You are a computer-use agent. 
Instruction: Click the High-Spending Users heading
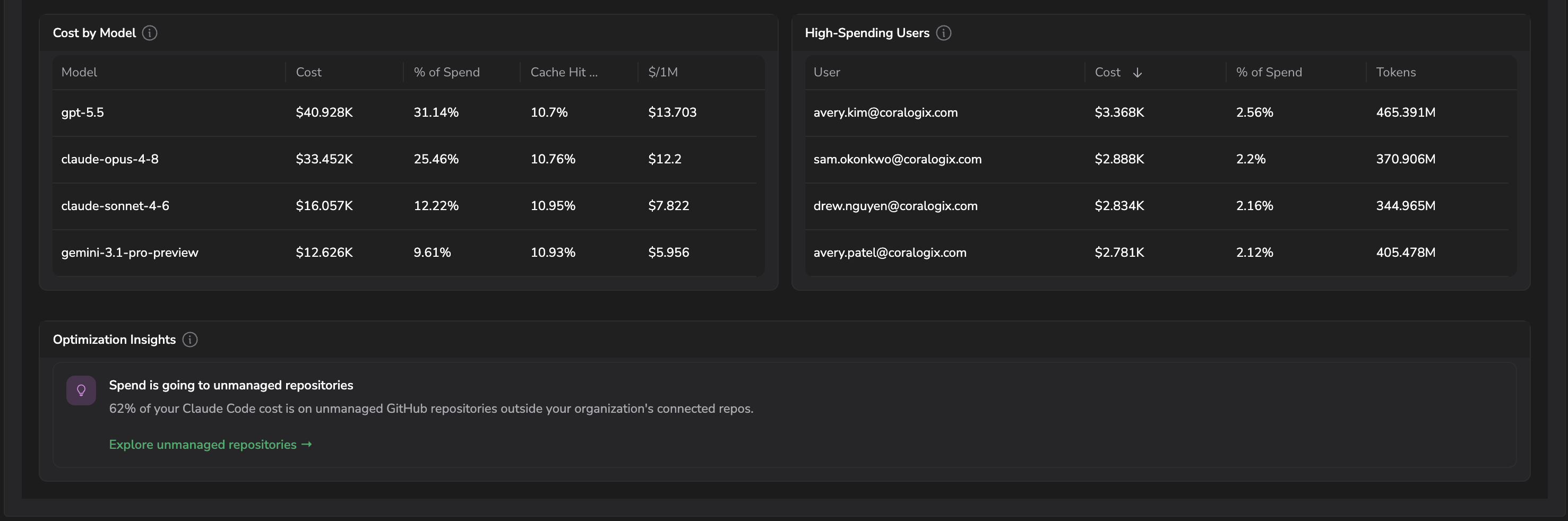867,33
